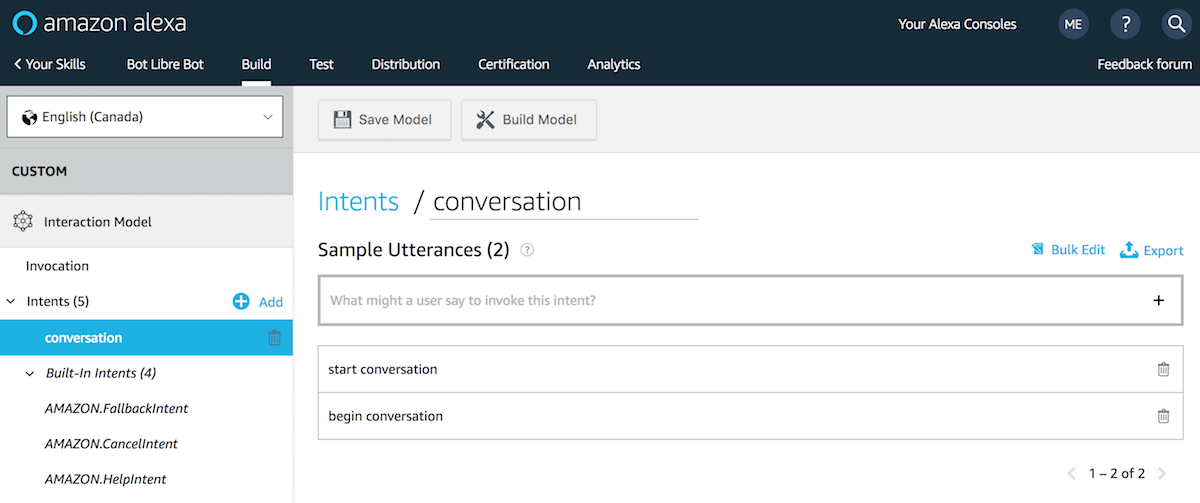Click the '1 – 2 of 2' pagination text
The width and height of the screenshot is (1200, 503).
[1117, 473]
